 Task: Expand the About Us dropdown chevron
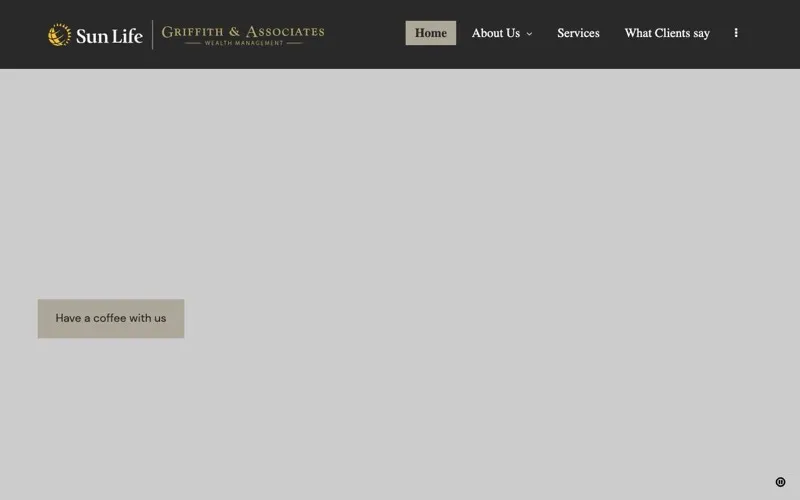pyautogui.click(x=529, y=34)
